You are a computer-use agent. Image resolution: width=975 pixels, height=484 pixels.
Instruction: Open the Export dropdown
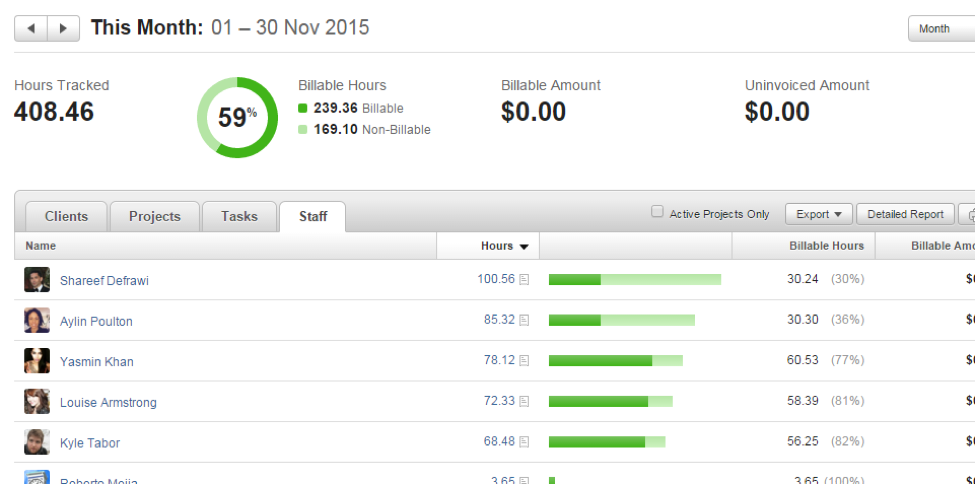coord(818,214)
